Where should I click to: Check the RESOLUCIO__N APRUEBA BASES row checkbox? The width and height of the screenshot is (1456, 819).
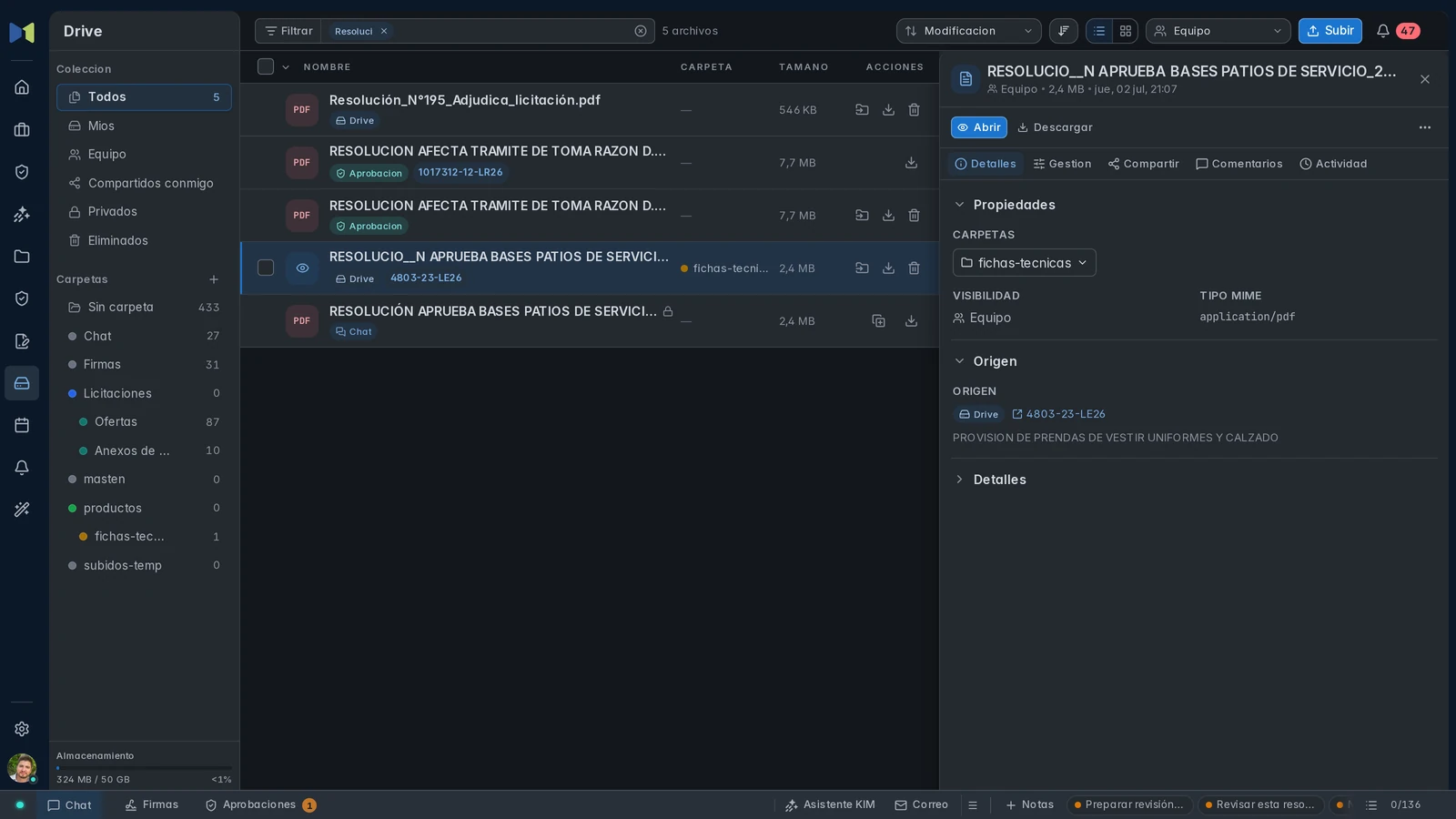(266, 268)
